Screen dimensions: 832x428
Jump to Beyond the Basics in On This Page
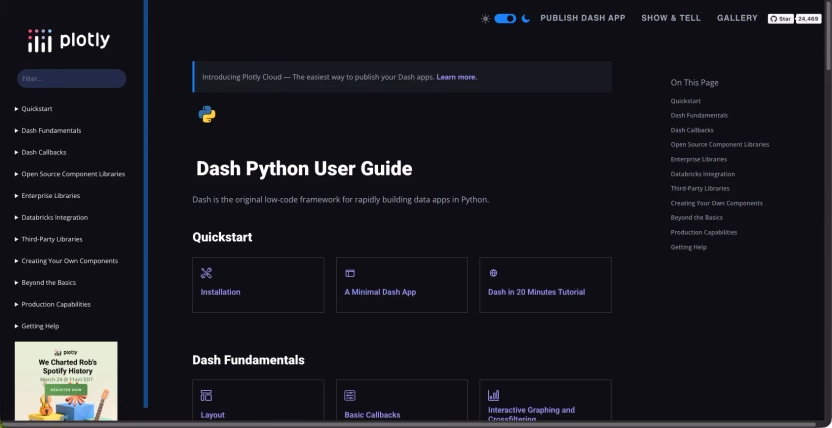(697, 217)
